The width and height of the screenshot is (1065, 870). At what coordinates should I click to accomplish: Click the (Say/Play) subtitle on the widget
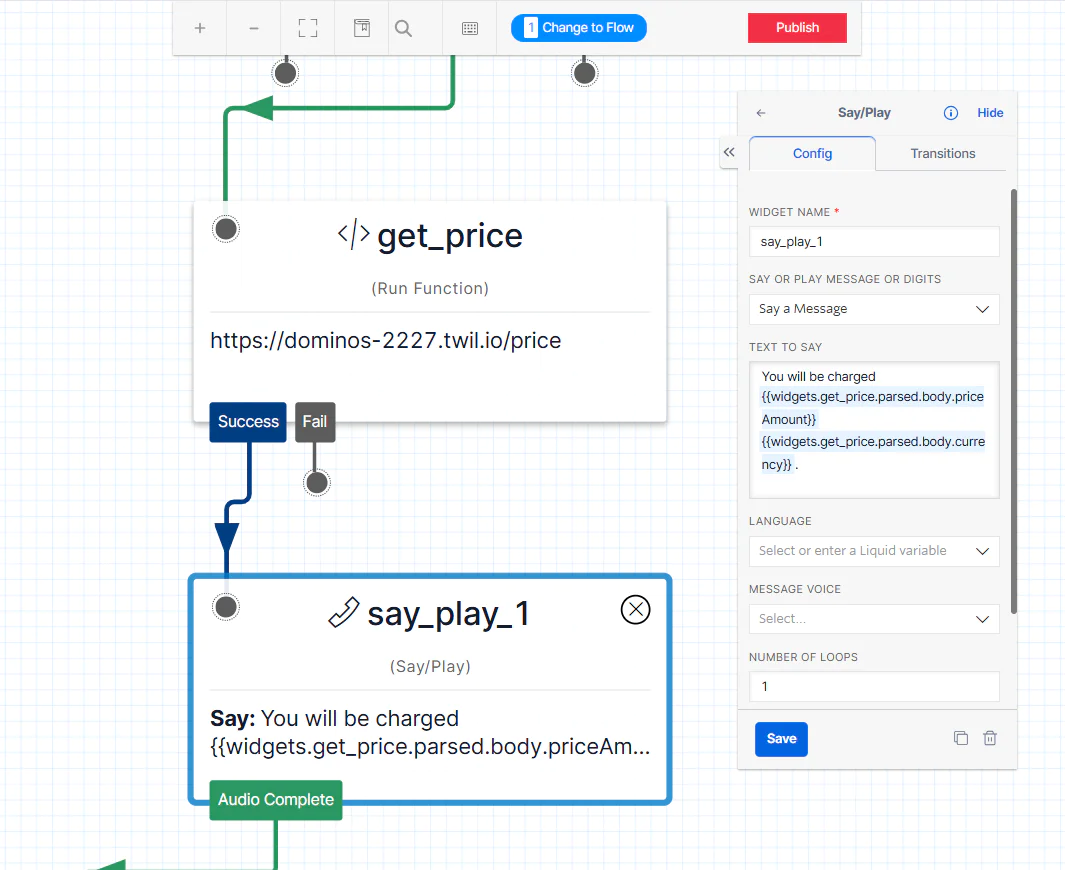[x=430, y=666]
